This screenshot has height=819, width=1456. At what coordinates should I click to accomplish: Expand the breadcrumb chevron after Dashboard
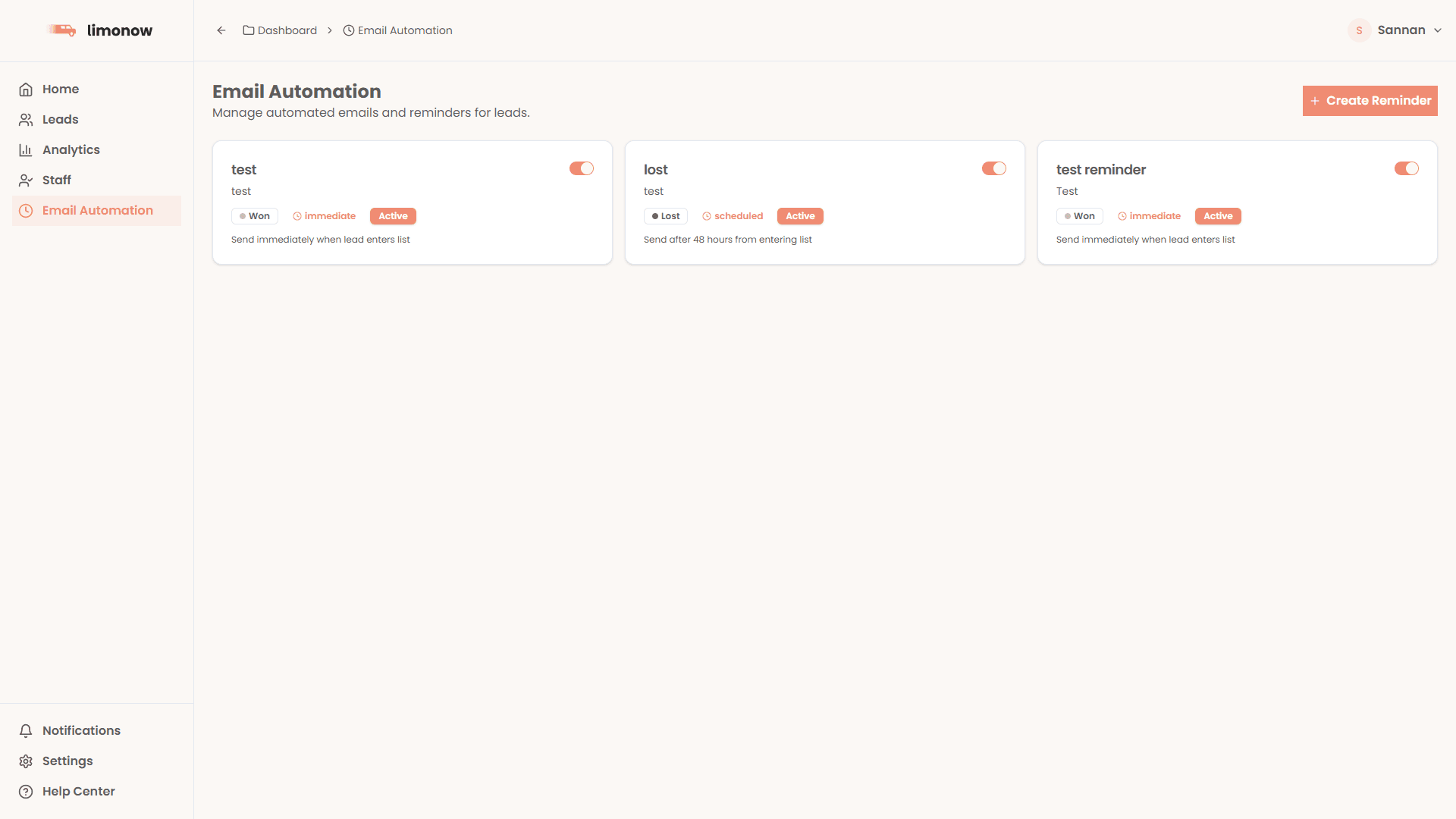coord(330,30)
